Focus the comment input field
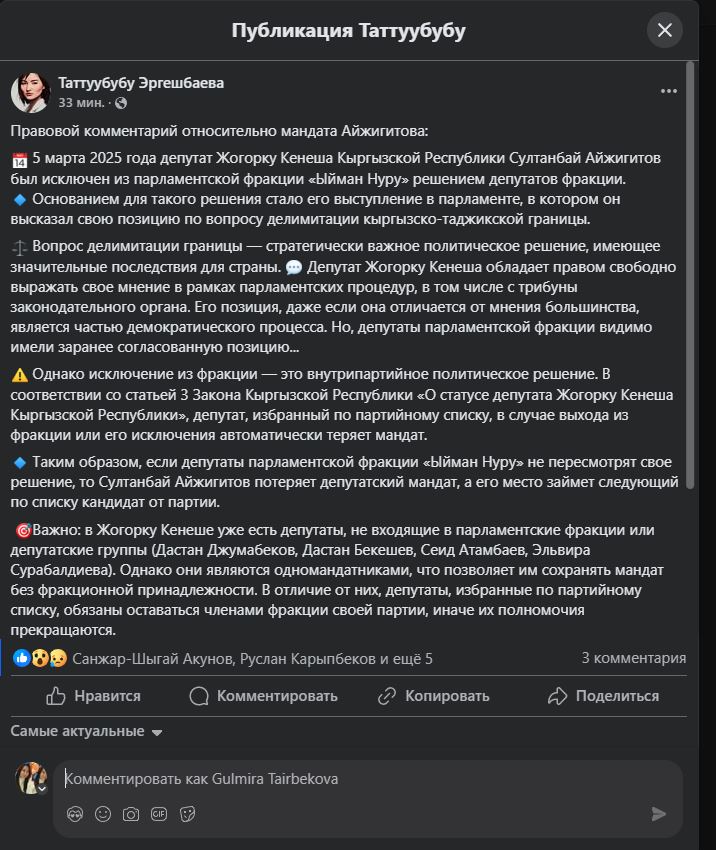Image resolution: width=716 pixels, height=850 pixels. pos(360,778)
